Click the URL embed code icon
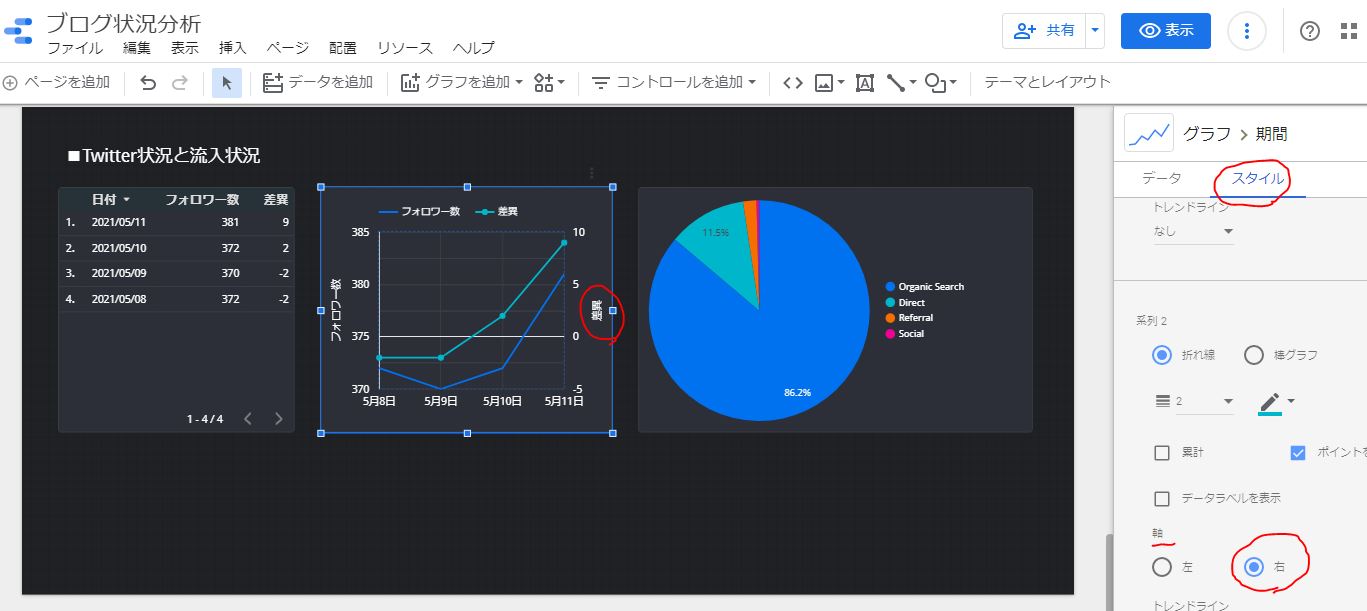 (792, 83)
